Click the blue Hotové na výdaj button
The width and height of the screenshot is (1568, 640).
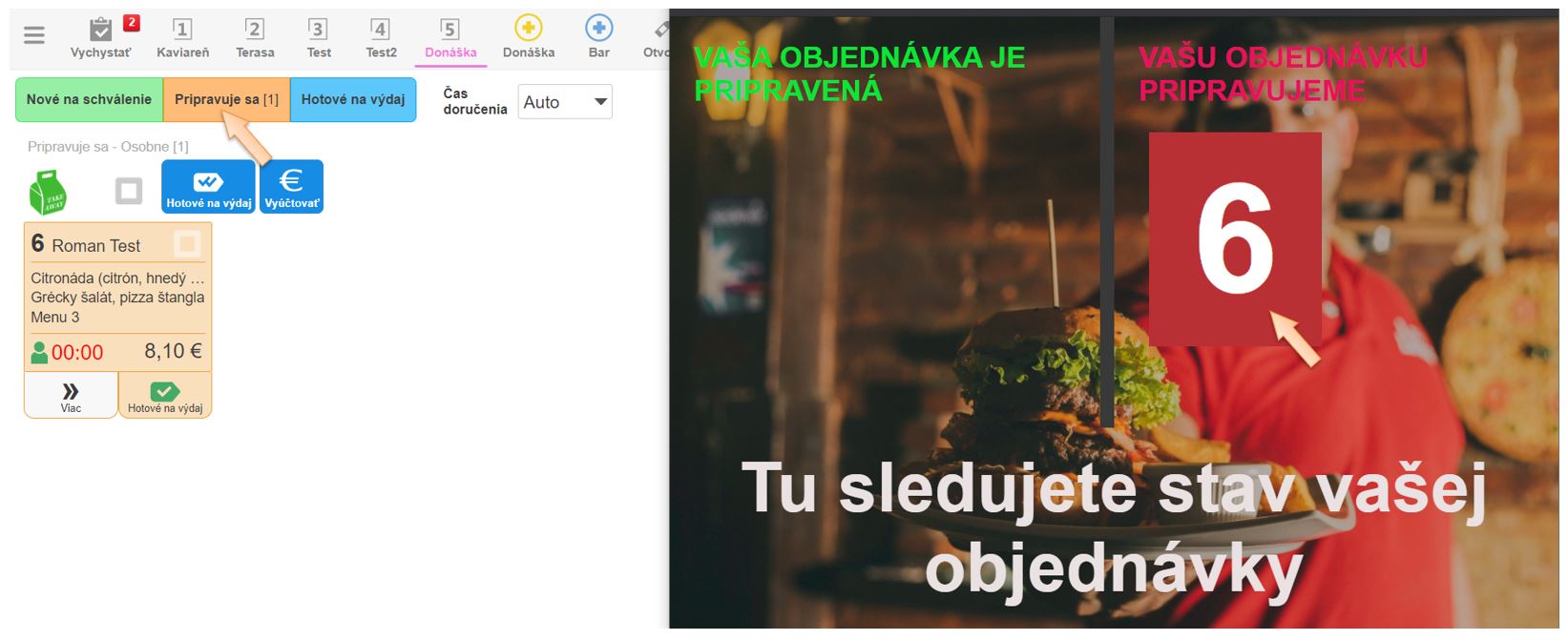tap(208, 187)
